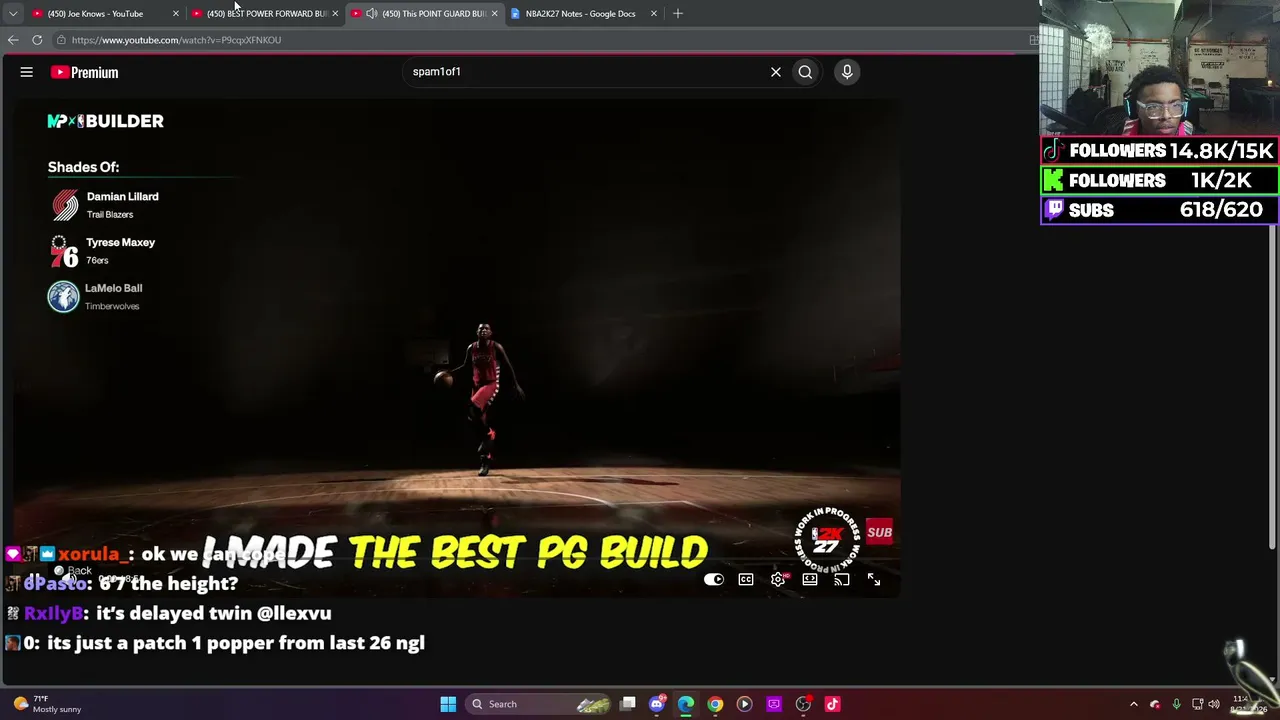Clear the spam1of1 search text
1280x720 pixels.
[775, 72]
